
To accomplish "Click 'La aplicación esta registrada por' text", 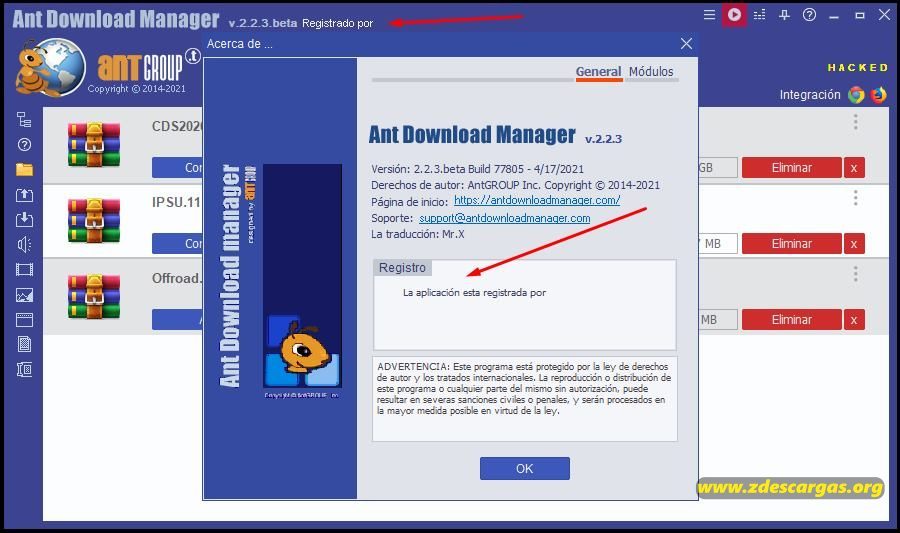I will coord(474,293).
